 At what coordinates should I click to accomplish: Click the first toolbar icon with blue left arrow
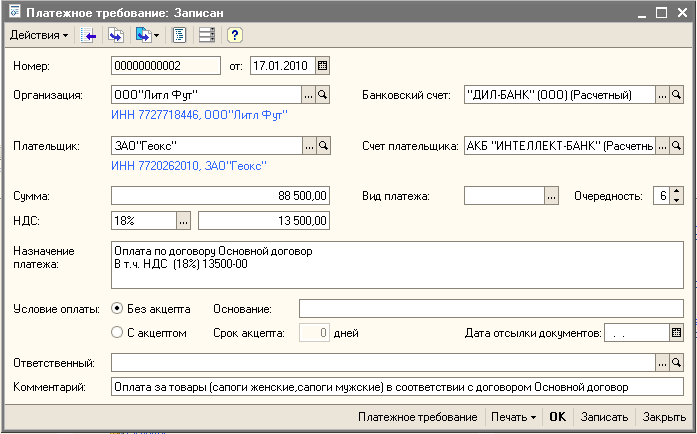coord(89,35)
